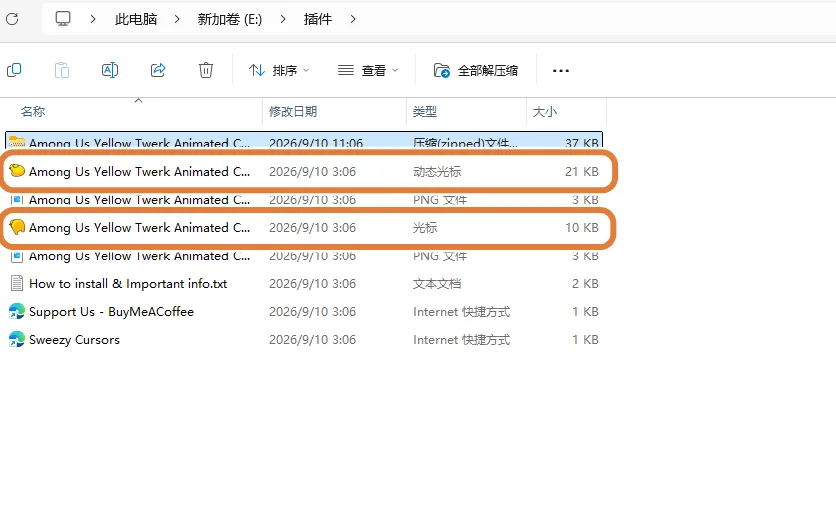This screenshot has width=836, height=519.
Task: Select the Support Us - BuyMeACoffee shortcut
Action: click(304, 312)
